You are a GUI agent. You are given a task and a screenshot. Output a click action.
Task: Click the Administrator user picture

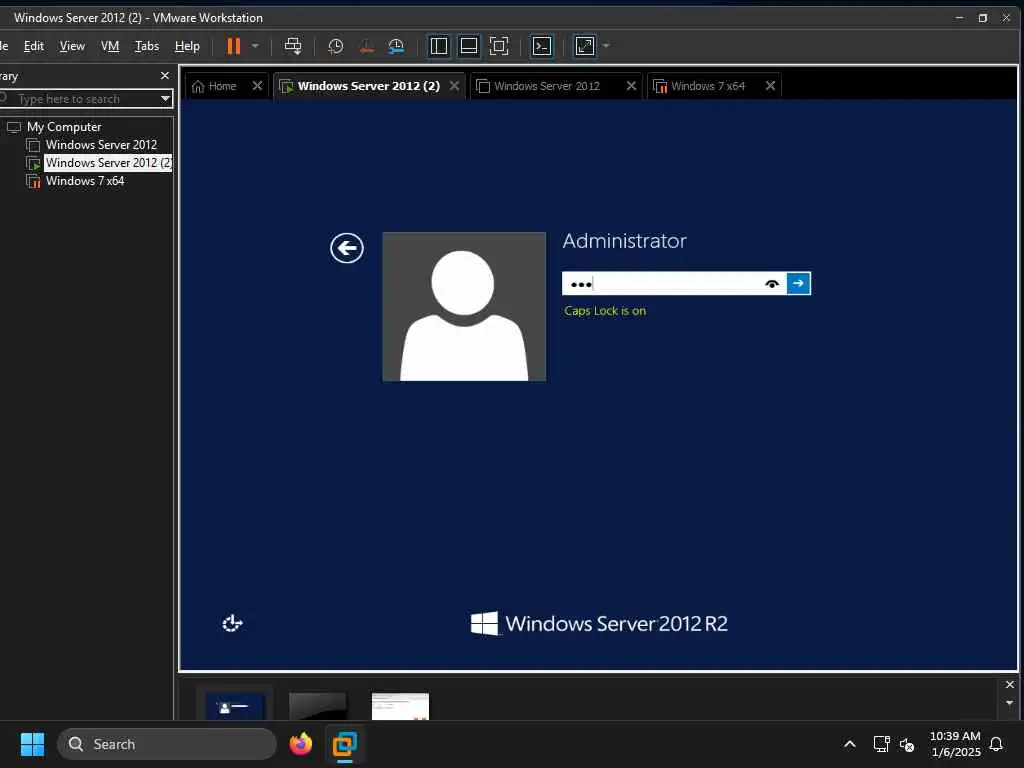point(464,306)
